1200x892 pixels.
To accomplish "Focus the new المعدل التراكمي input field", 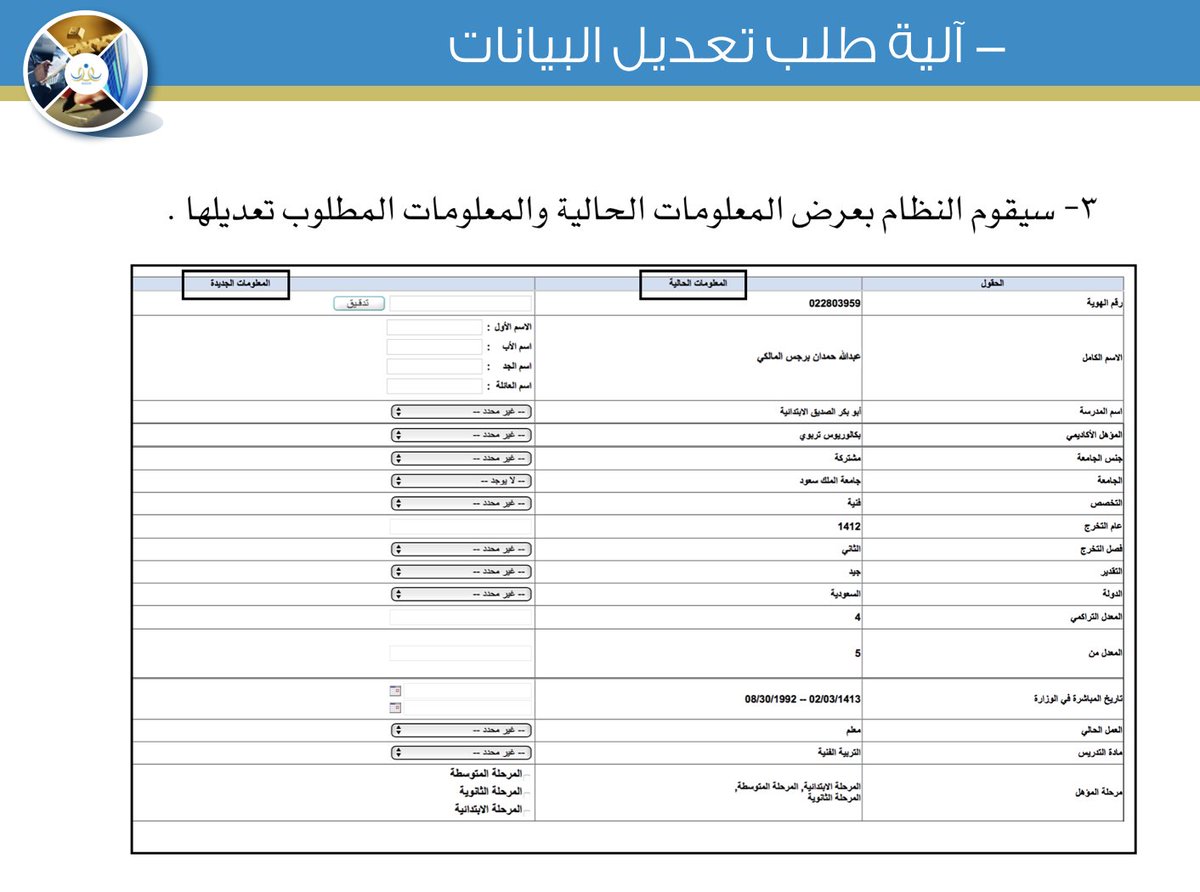I will click(x=460, y=617).
